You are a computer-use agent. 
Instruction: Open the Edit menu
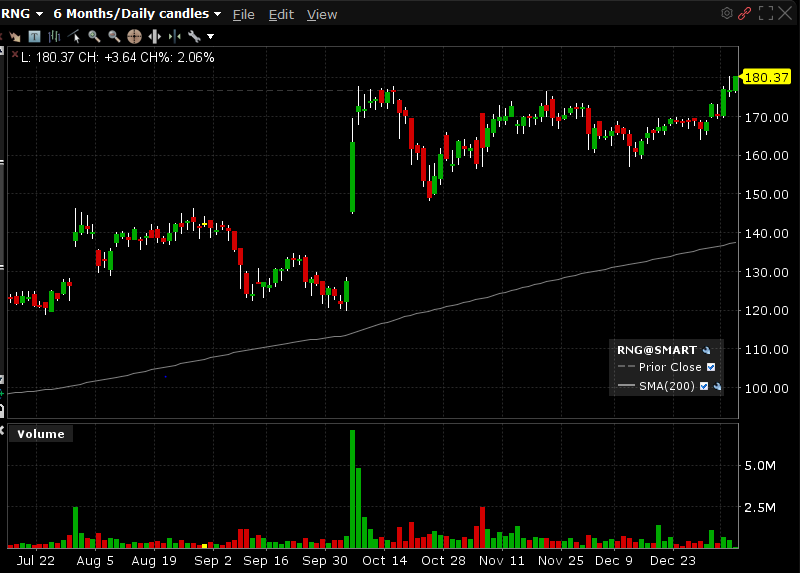pos(281,14)
